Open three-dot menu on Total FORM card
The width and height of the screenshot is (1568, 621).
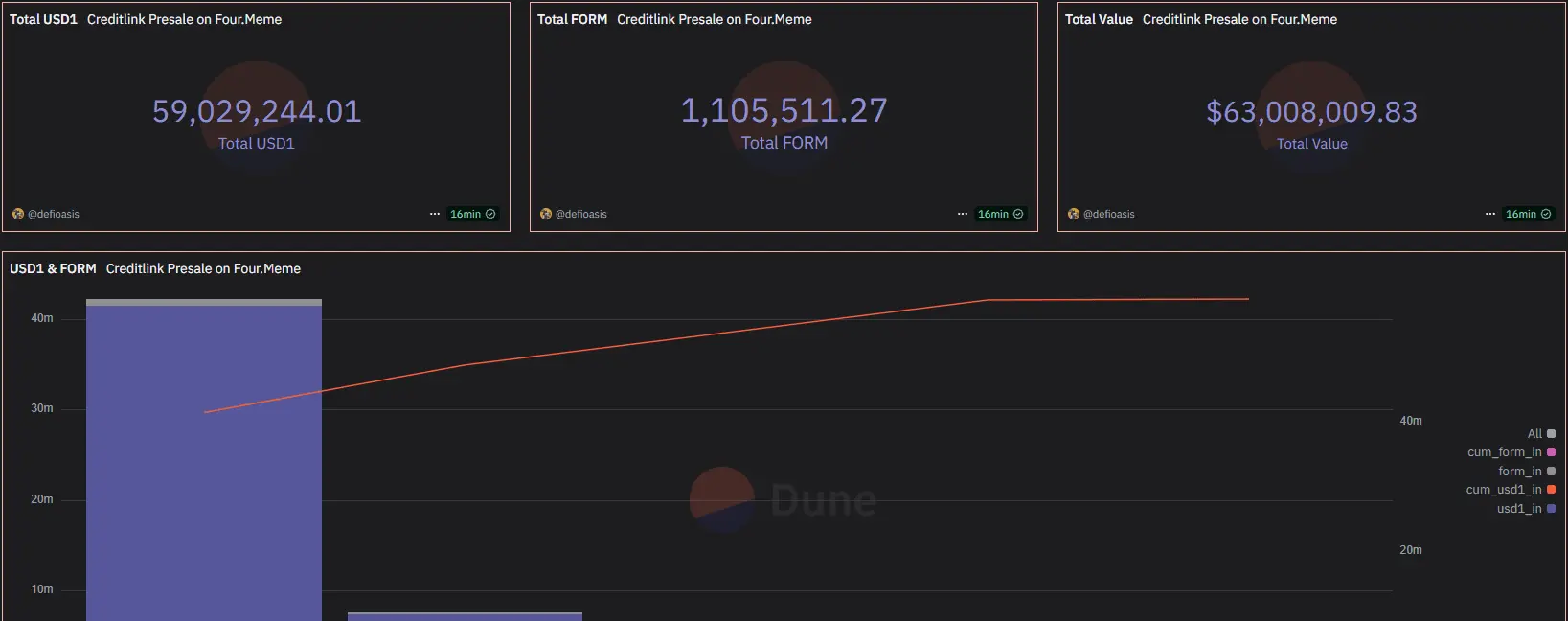(963, 214)
